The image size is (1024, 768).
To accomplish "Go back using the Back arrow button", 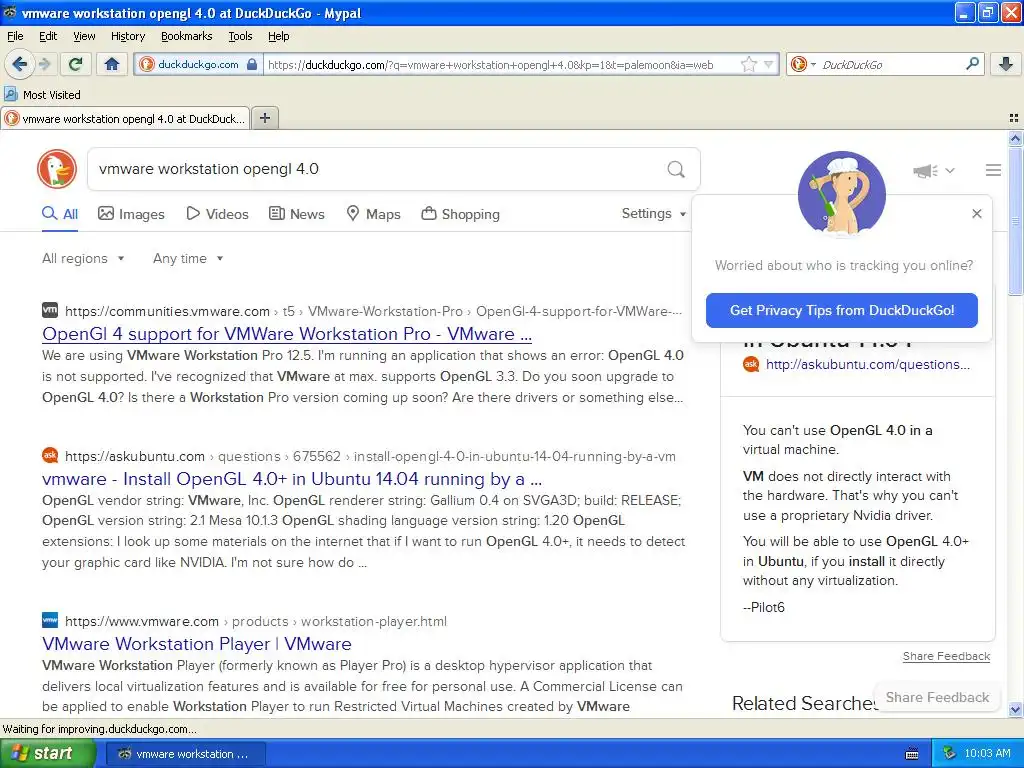I will coord(19,64).
